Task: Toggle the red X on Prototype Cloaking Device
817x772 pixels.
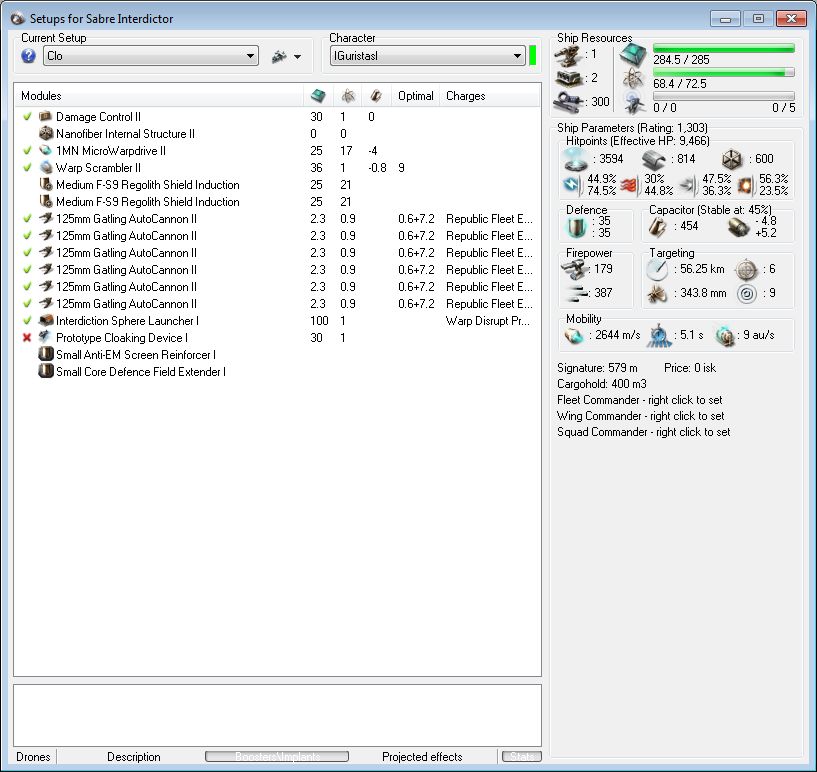Action: click(x=27, y=338)
